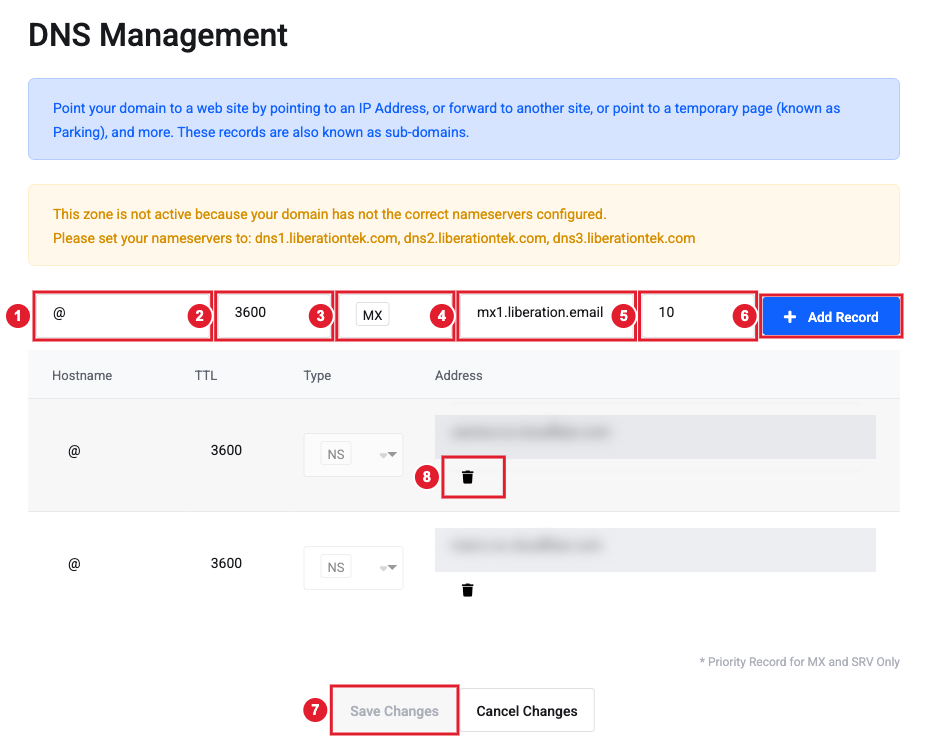Image resolution: width=928 pixels, height=748 pixels.
Task: Click red annotation marker number 4
Action: (442, 315)
